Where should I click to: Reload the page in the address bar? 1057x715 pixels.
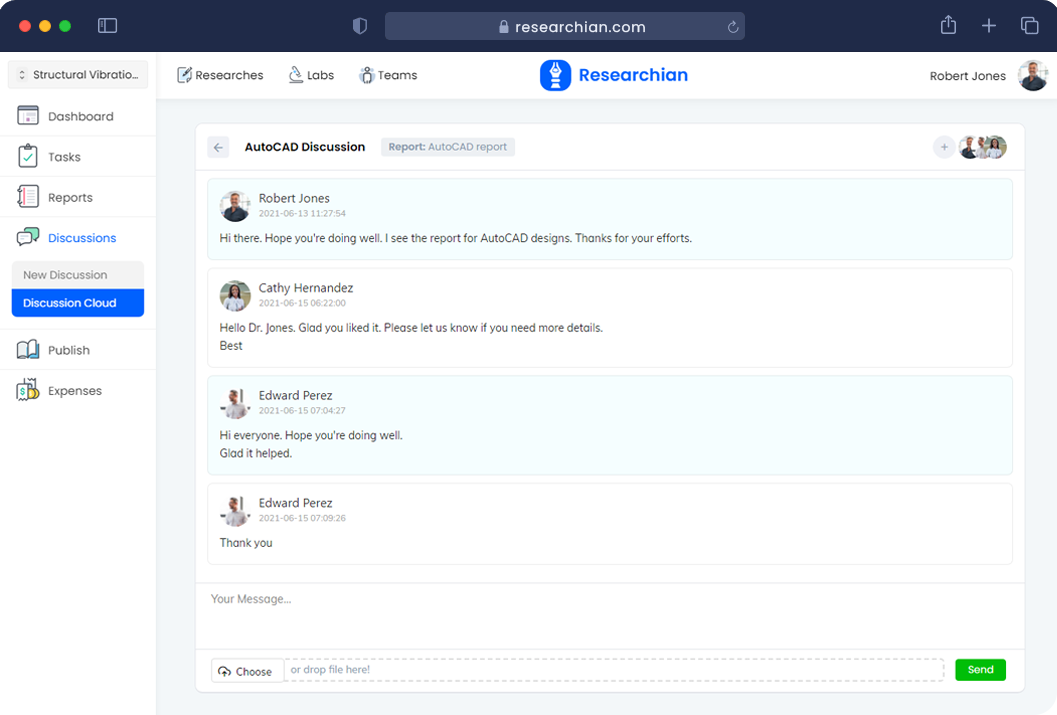tap(733, 27)
